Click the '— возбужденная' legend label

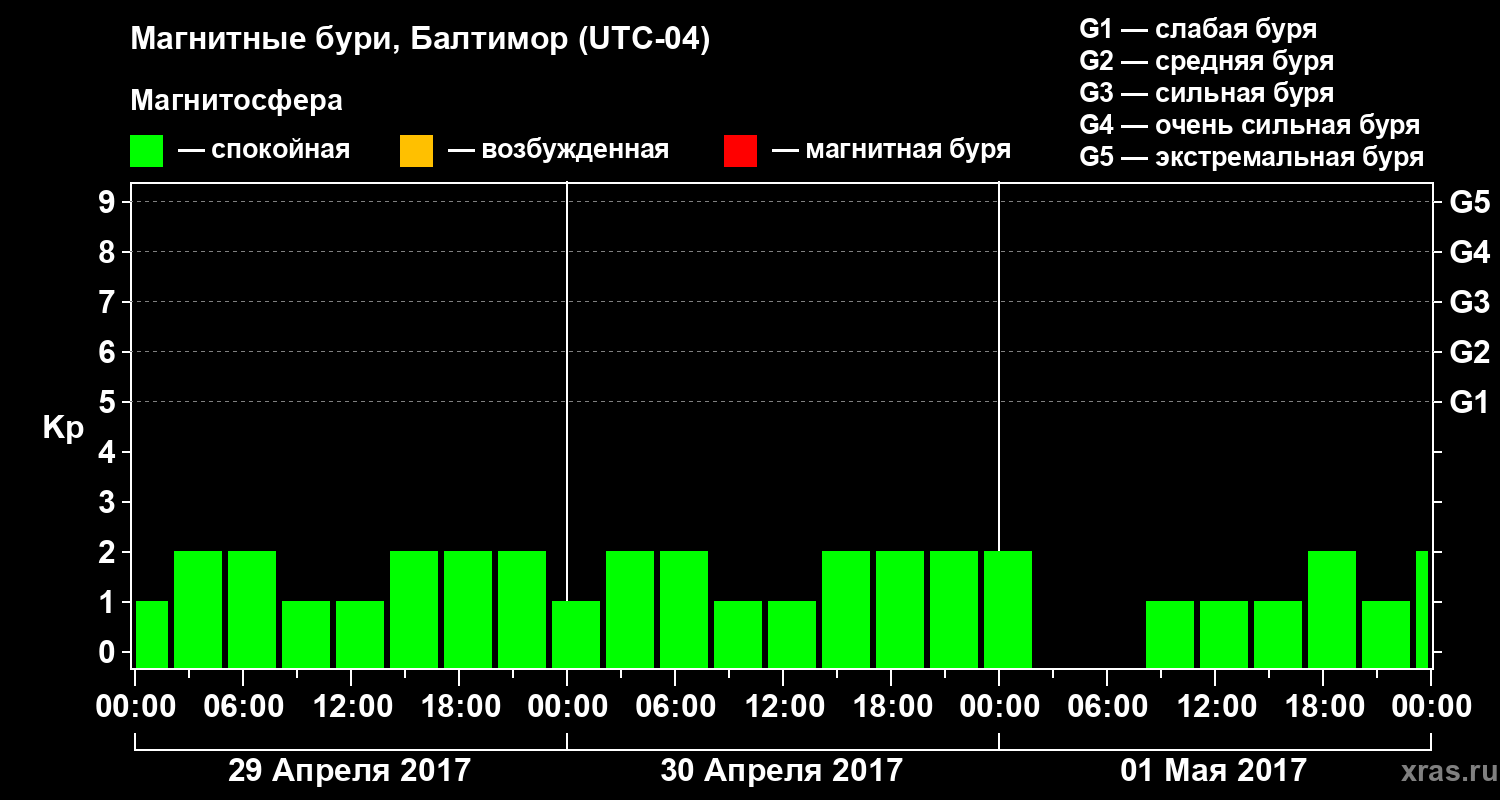tap(558, 150)
